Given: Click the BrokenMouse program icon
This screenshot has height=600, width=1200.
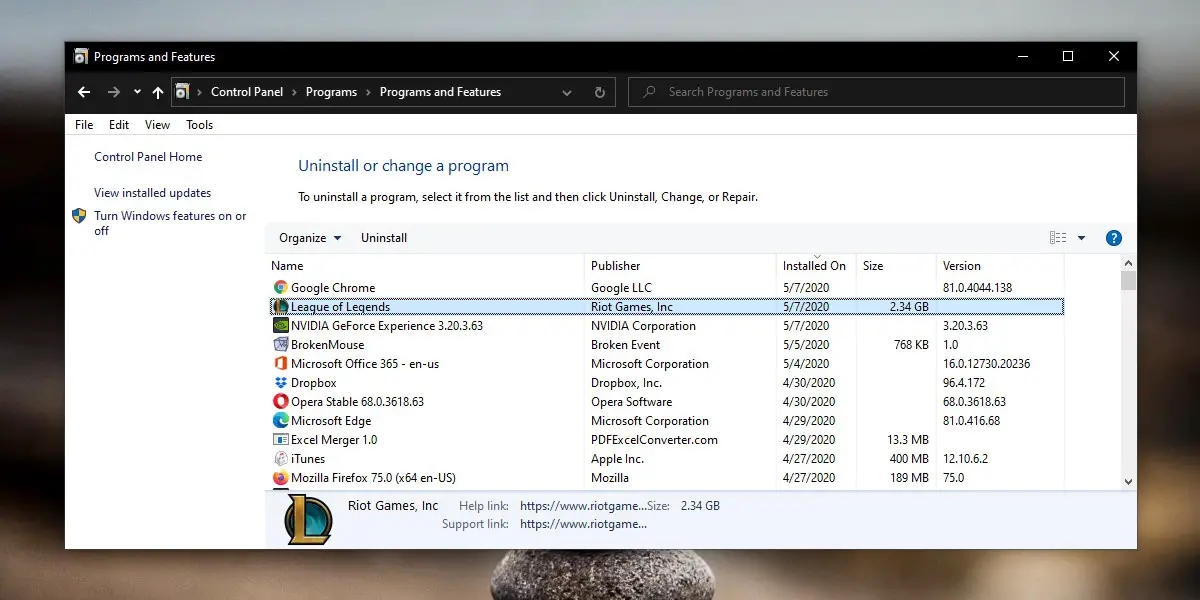Looking at the screenshot, I should click(281, 345).
